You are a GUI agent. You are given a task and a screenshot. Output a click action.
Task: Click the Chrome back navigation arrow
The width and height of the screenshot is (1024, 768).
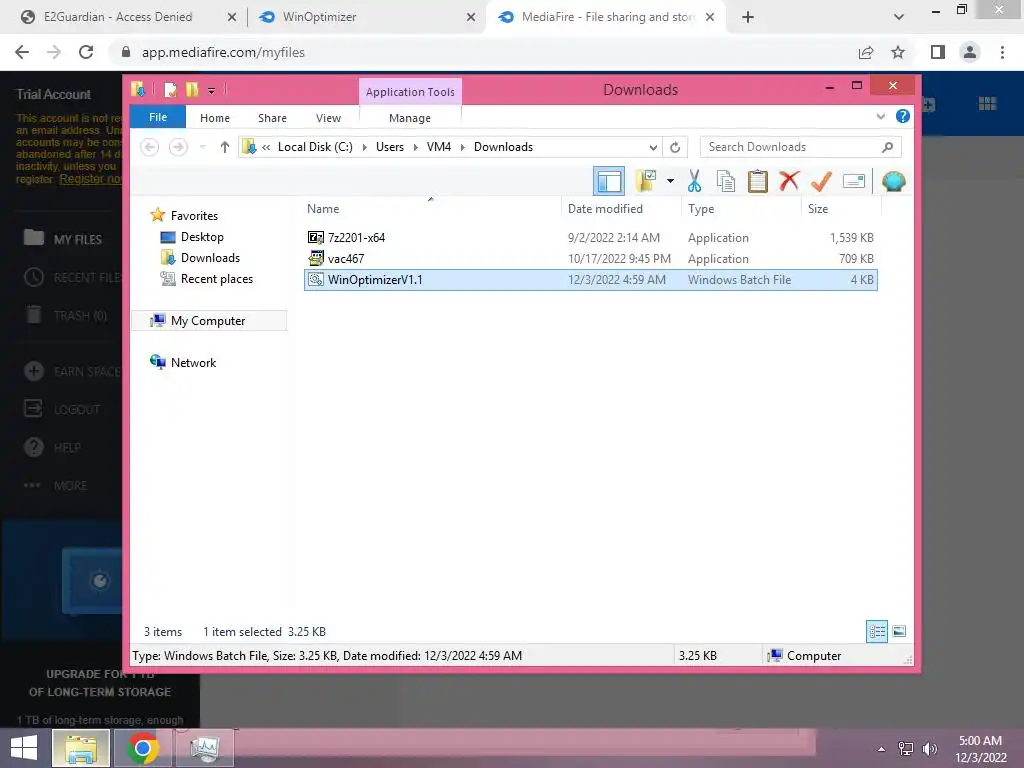(x=22, y=52)
